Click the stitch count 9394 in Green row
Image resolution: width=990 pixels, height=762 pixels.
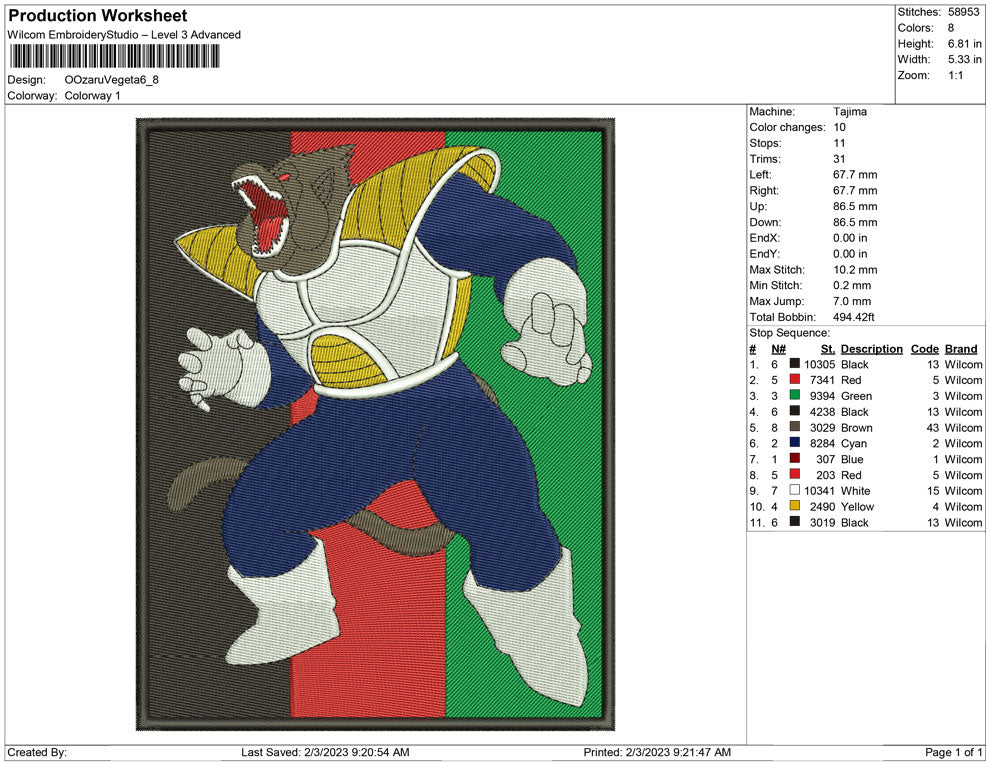pos(823,396)
